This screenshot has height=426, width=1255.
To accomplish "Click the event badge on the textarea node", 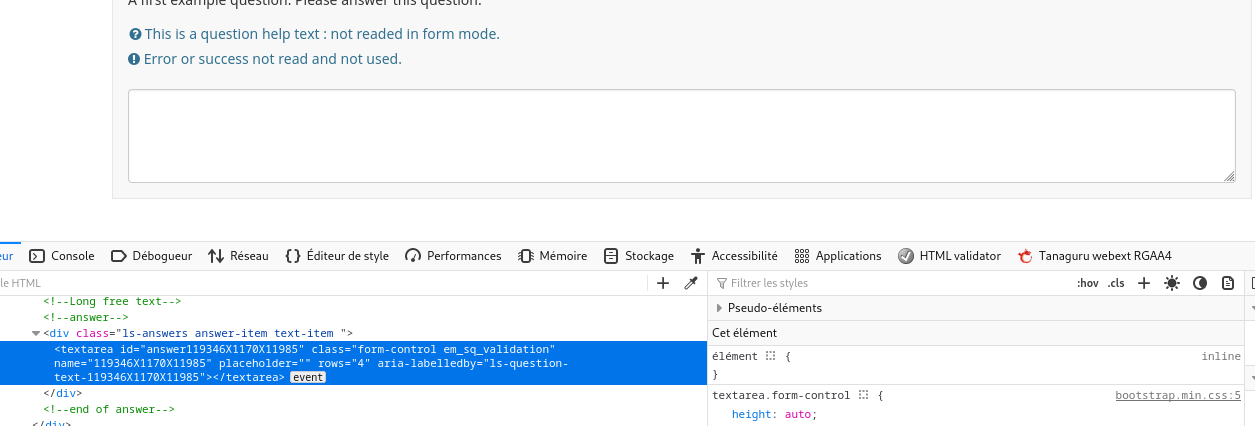I will [x=307, y=378].
